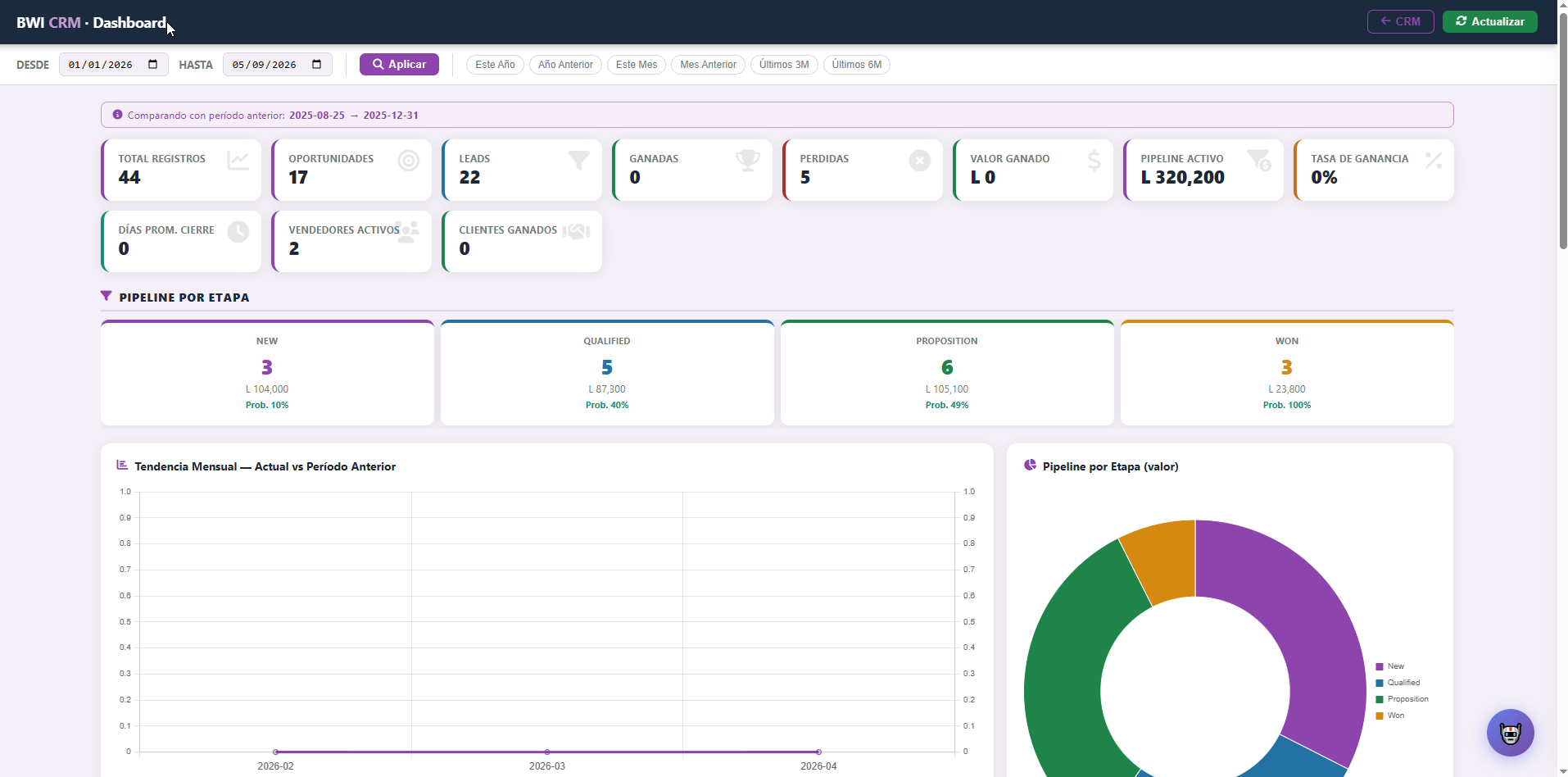Click the trophy icon on Ganadas card
1568x777 pixels.
click(748, 161)
